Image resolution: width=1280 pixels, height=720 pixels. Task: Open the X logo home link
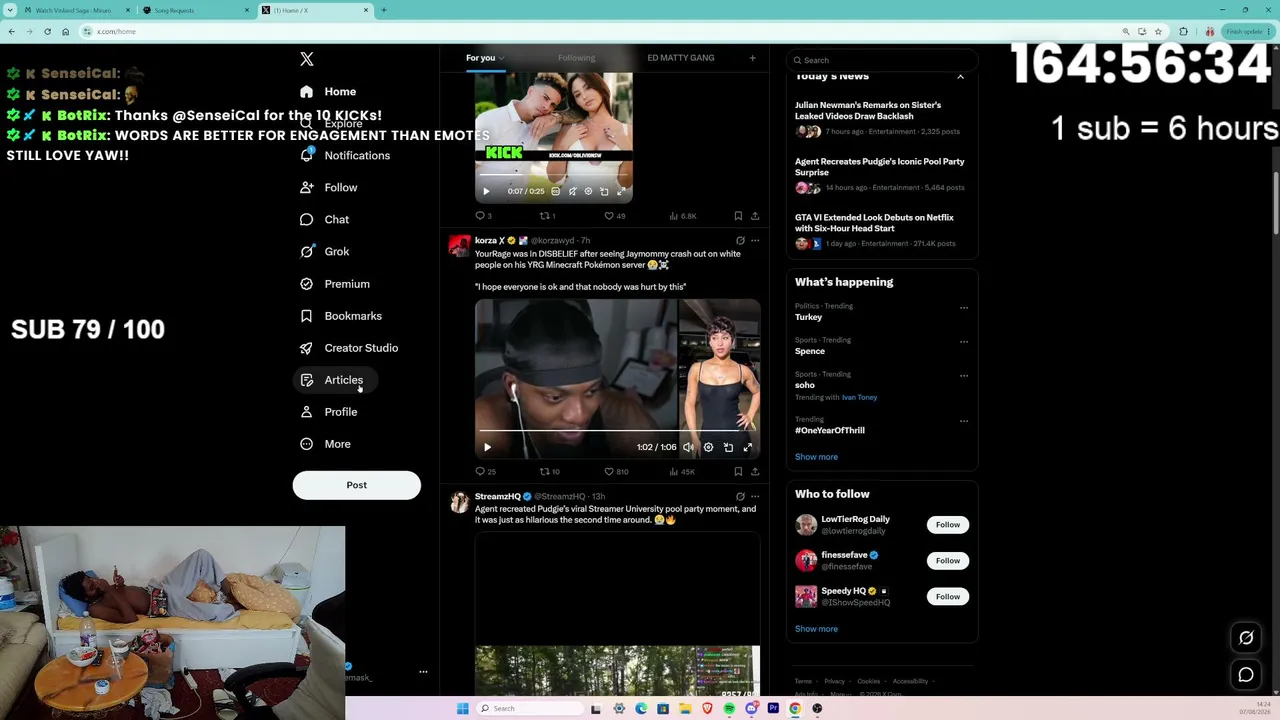tap(307, 60)
